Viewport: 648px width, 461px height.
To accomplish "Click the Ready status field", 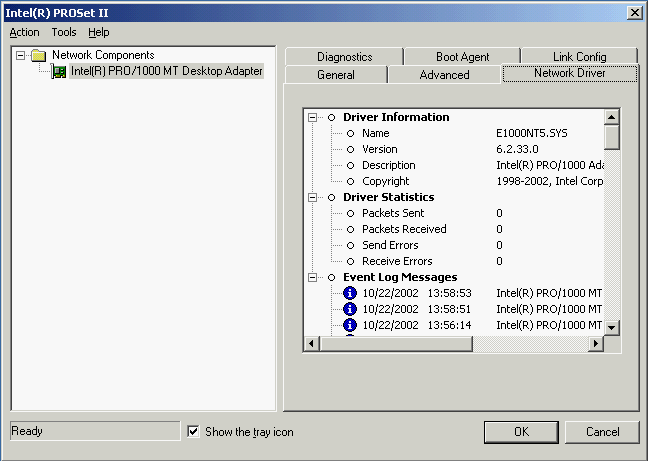I will (95, 431).
